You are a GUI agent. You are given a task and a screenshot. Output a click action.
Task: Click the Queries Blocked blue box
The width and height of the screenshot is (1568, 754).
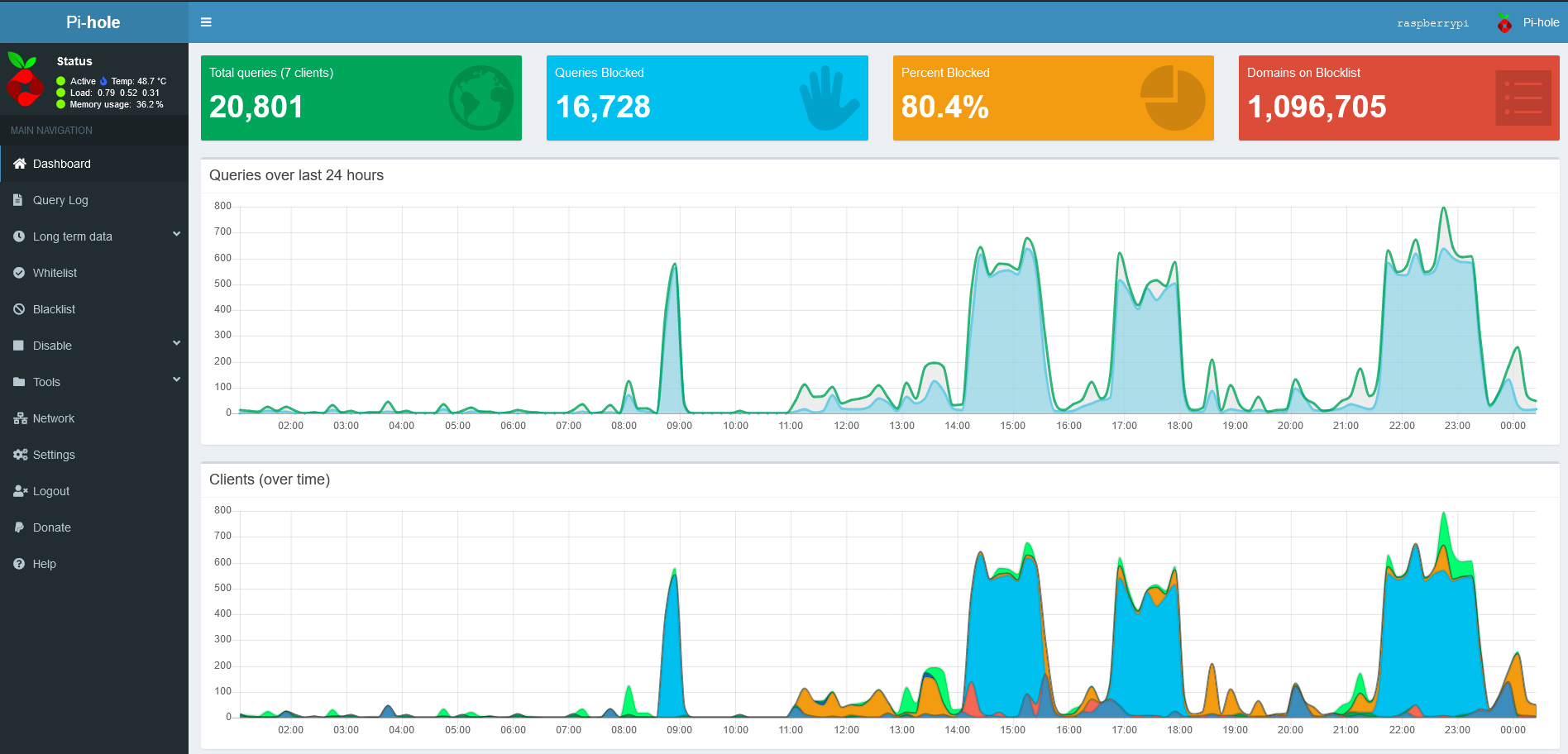point(706,98)
